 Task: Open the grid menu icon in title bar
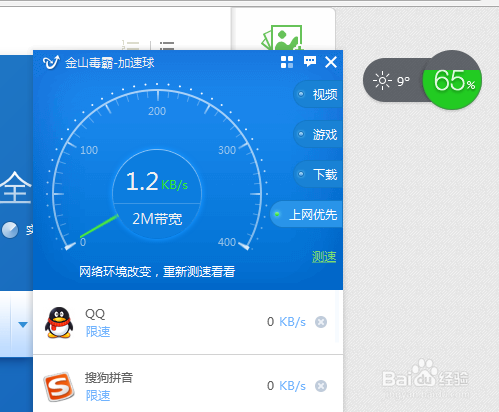click(x=287, y=62)
